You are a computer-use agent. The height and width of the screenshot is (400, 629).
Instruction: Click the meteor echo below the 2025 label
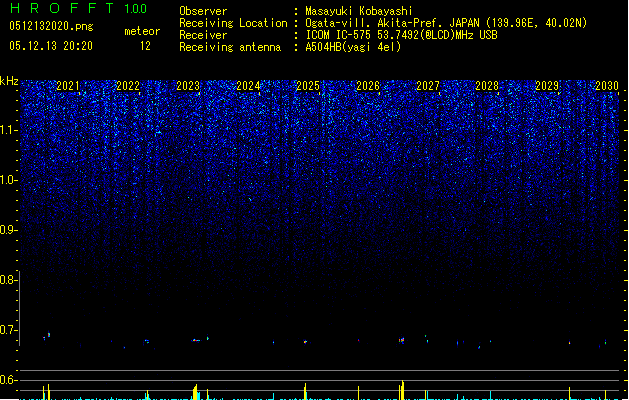click(305, 342)
